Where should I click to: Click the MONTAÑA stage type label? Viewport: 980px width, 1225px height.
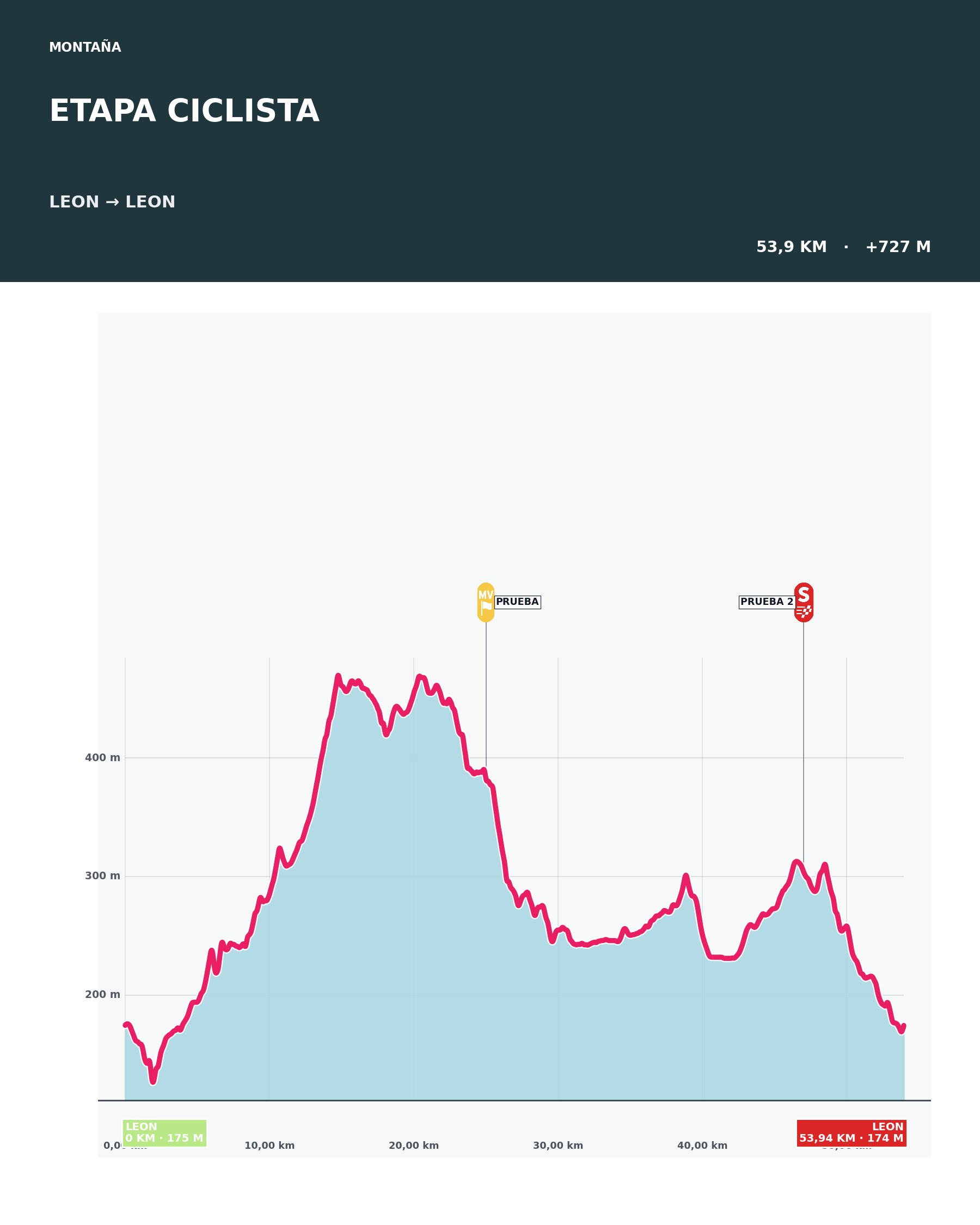(85, 48)
